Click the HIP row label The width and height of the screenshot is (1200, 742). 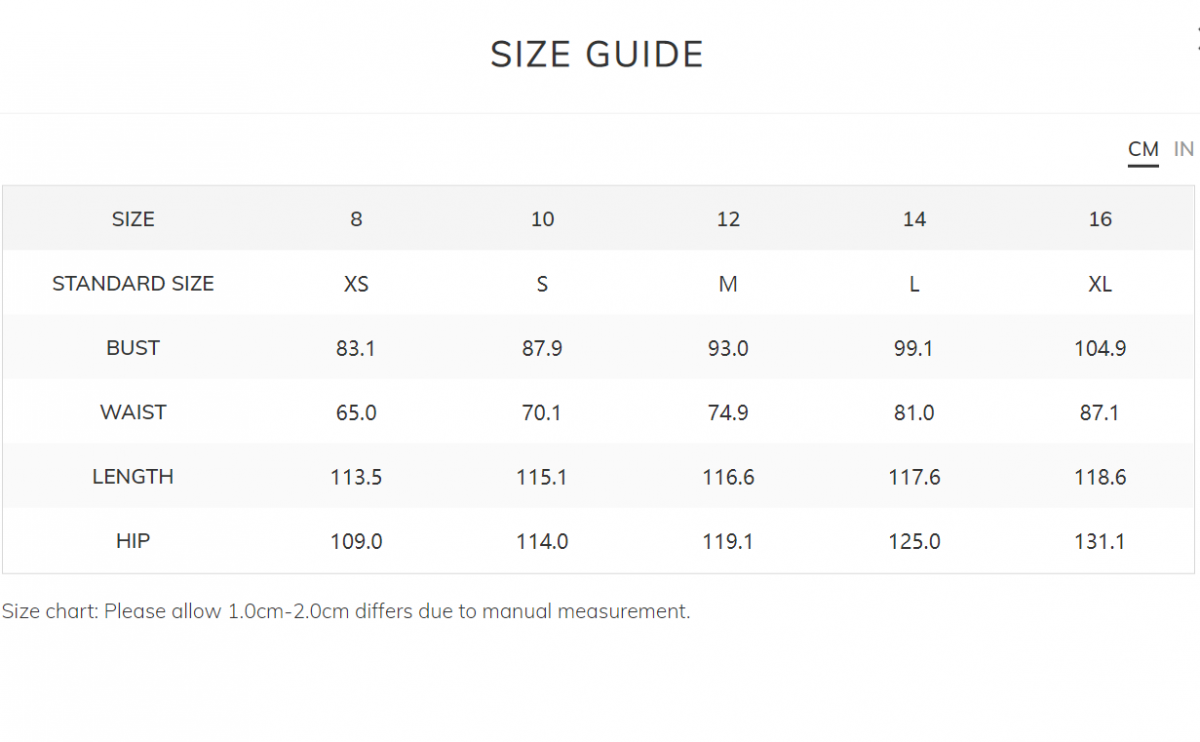(133, 541)
